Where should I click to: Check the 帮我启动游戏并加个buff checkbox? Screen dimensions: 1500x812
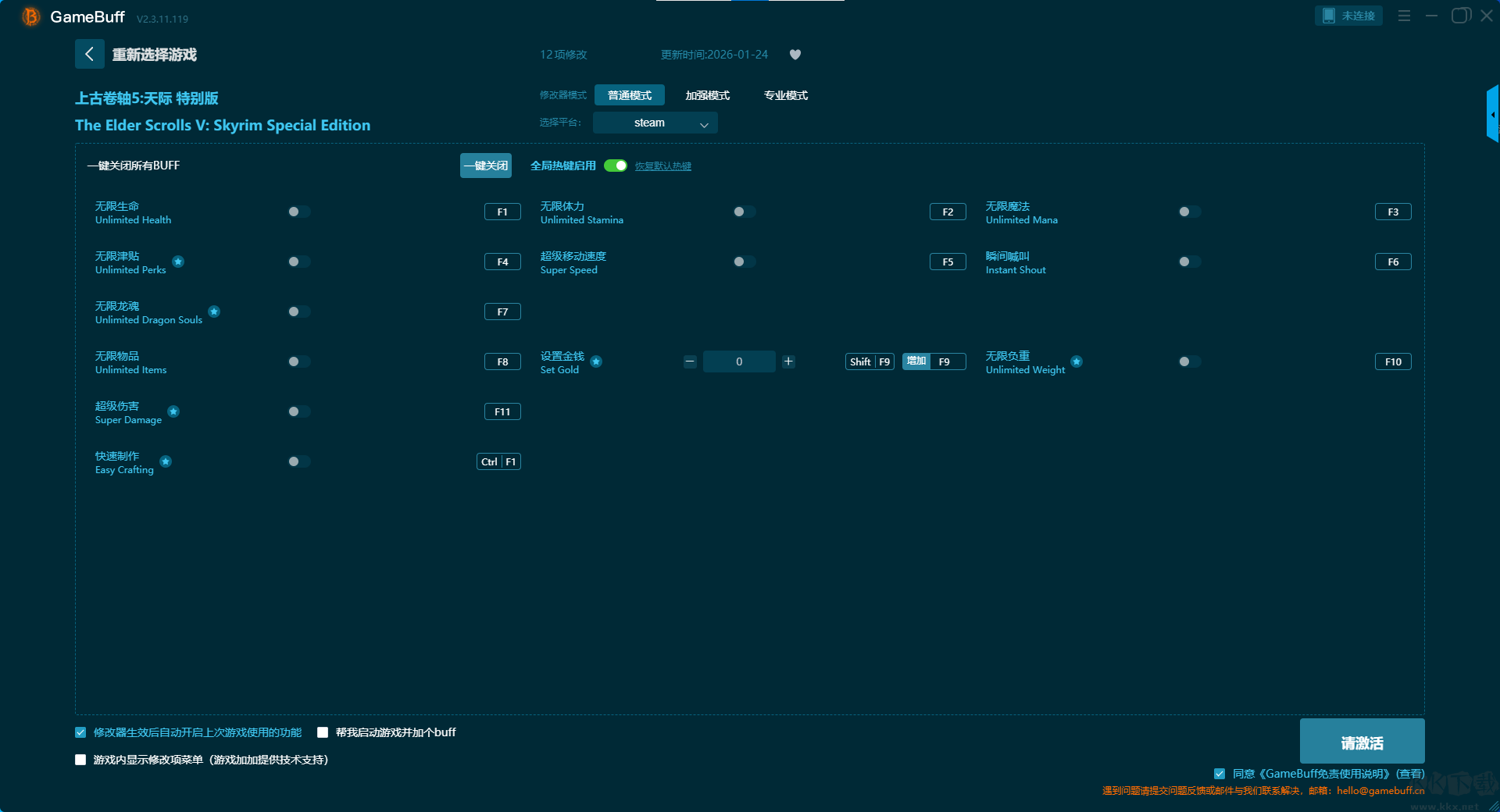tap(323, 732)
